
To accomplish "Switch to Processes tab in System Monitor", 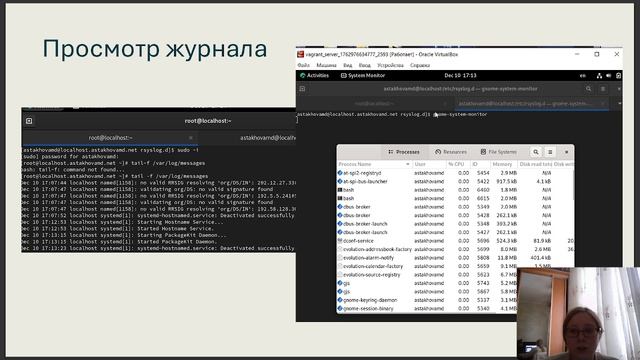I will (x=404, y=152).
